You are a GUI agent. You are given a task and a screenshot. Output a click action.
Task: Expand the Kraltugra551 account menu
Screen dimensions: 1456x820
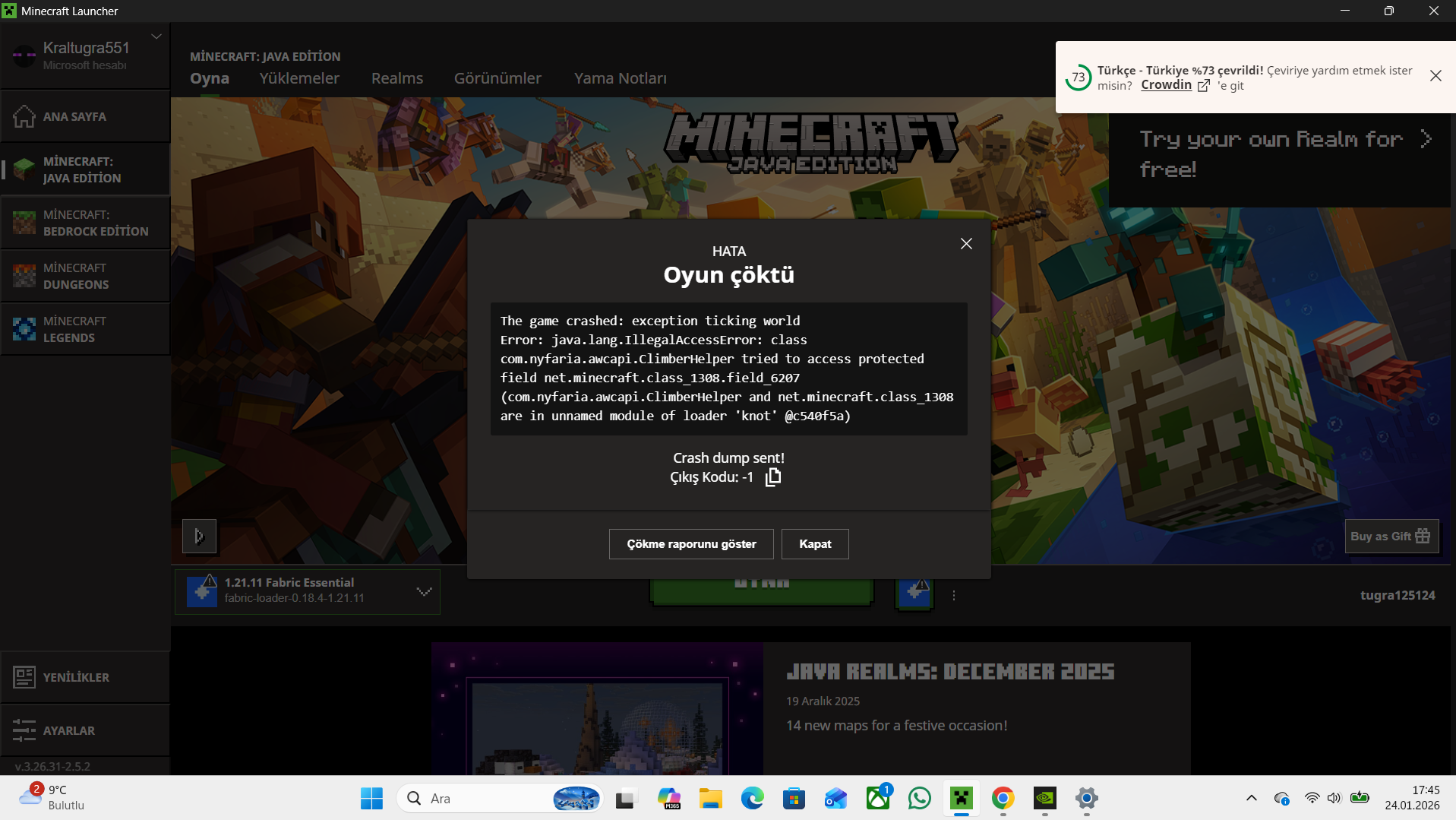pos(156,36)
